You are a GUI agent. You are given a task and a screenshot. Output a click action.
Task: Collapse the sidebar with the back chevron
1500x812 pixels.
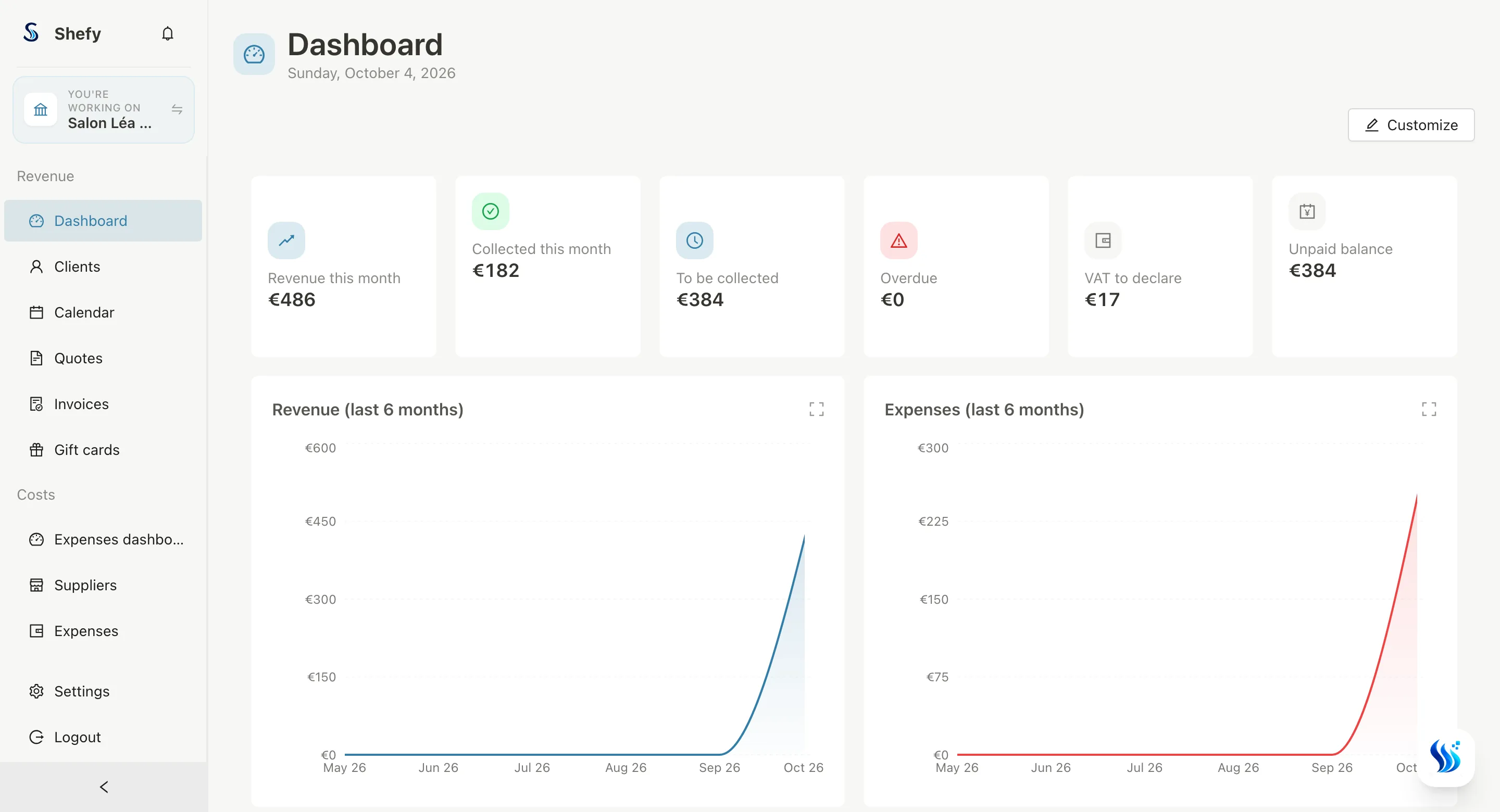pos(104,787)
